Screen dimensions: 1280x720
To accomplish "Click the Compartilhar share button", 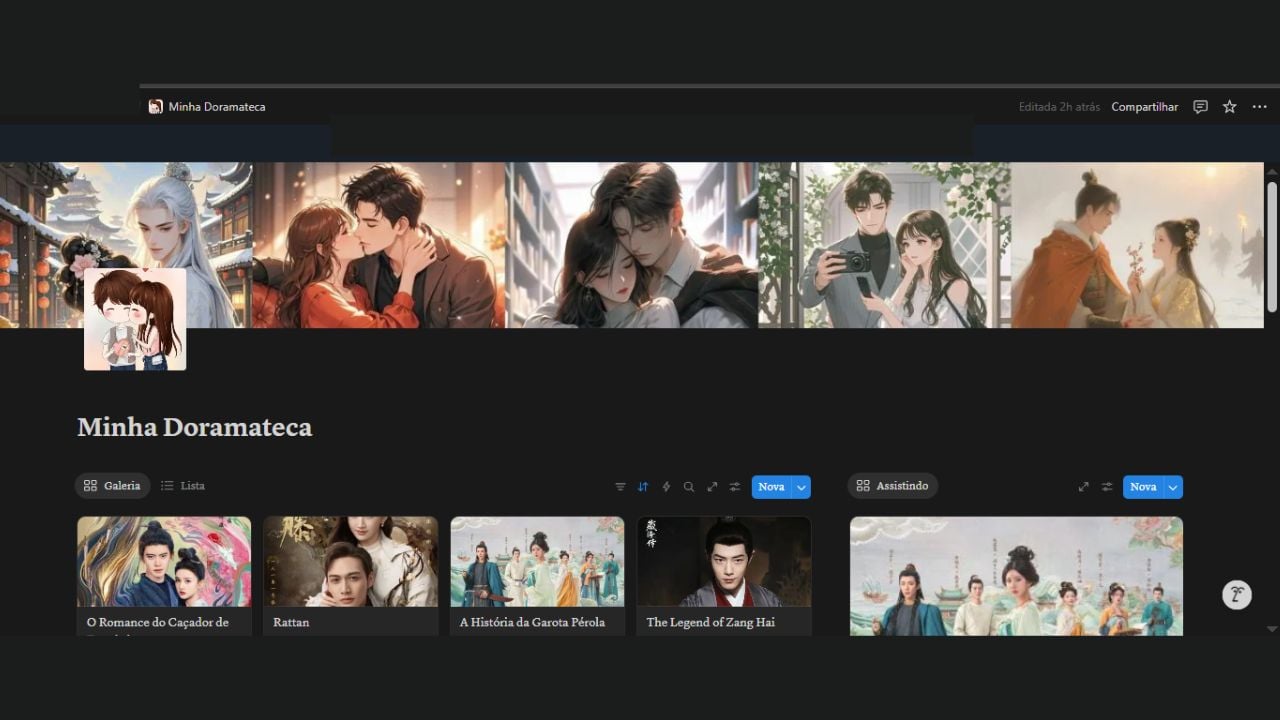I will [x=1145, y=107].
